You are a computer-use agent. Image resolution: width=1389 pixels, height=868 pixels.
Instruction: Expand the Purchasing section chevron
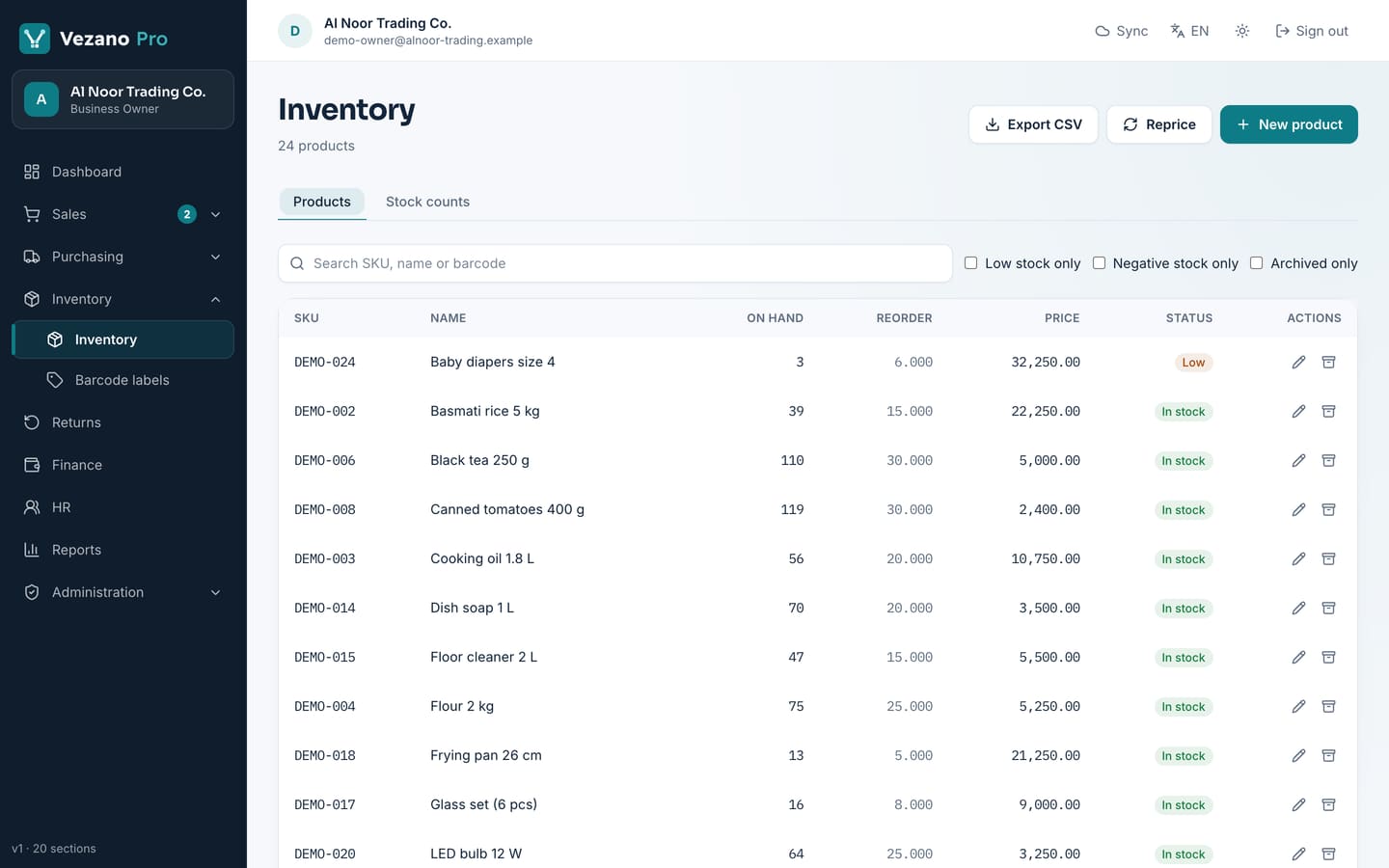coord(216,257)
